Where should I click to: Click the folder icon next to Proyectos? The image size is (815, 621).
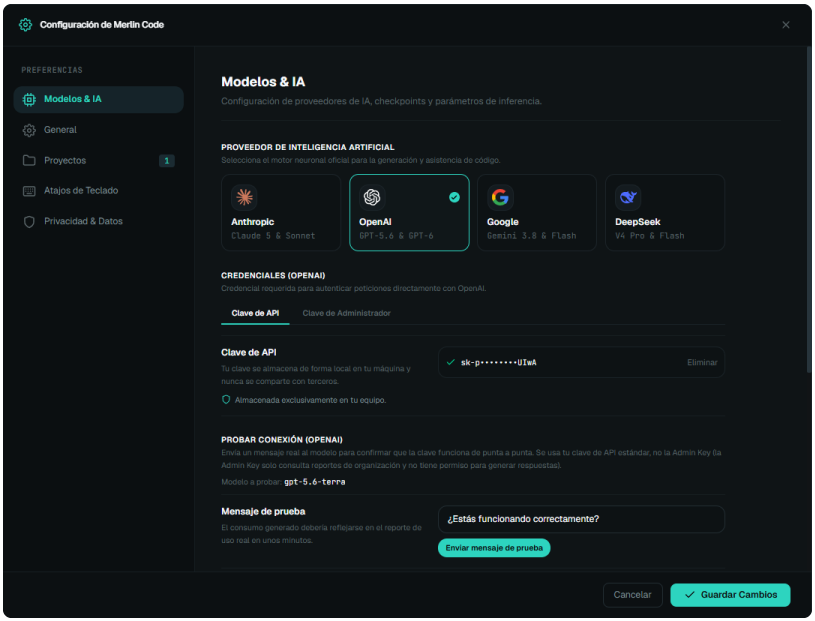pyautogui.click(x=29, y=160)
